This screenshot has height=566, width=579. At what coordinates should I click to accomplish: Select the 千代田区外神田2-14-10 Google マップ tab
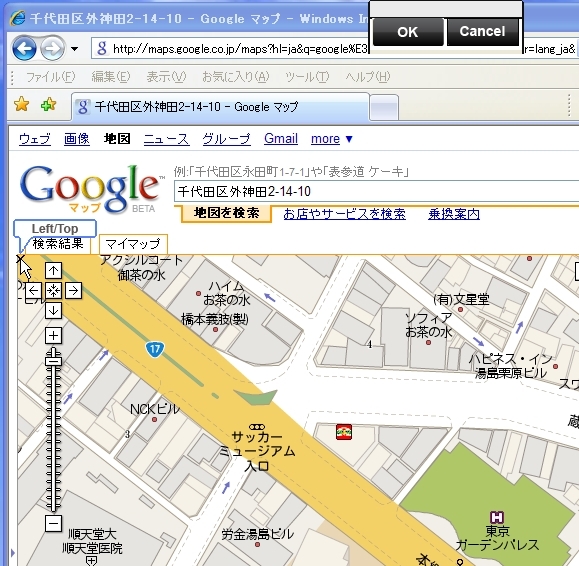click(220, 107)
